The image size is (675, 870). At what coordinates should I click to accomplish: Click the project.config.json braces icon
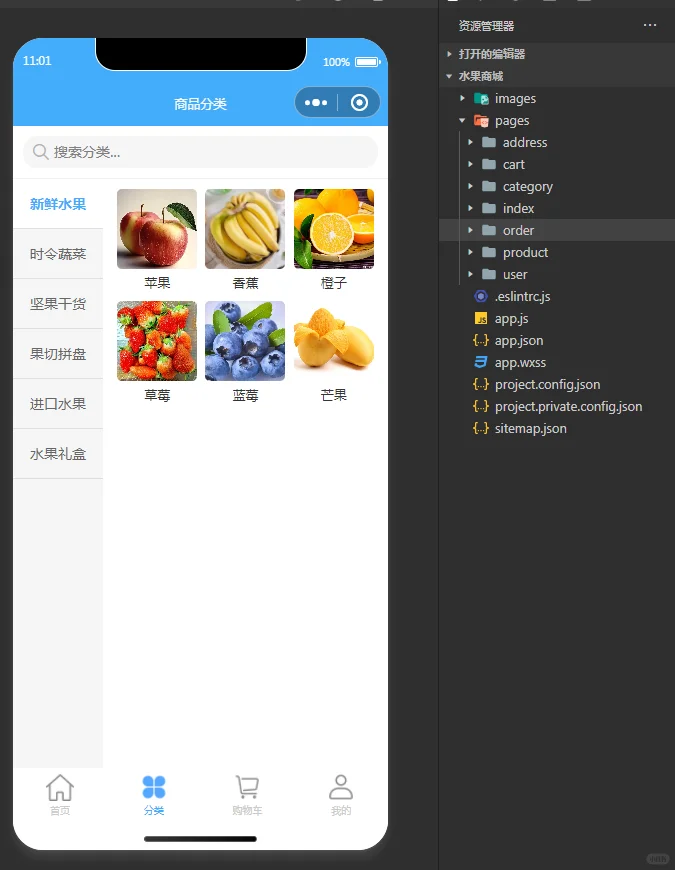click(x=481, y=384)
